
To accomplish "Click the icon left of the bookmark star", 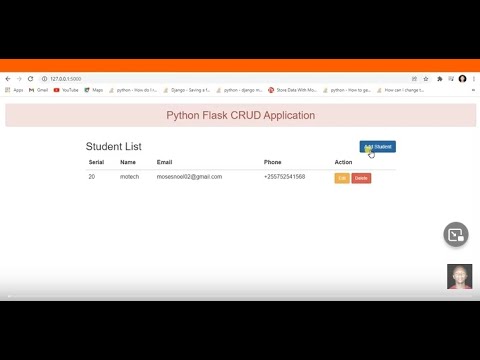I will [x=414, y=79].
